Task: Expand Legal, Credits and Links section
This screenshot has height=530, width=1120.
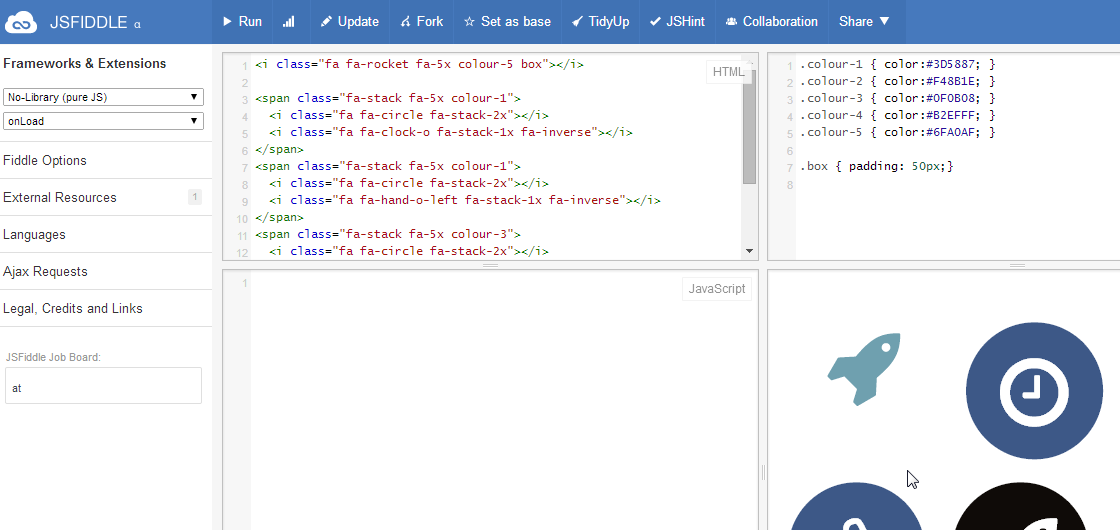Action: (106, 309)
